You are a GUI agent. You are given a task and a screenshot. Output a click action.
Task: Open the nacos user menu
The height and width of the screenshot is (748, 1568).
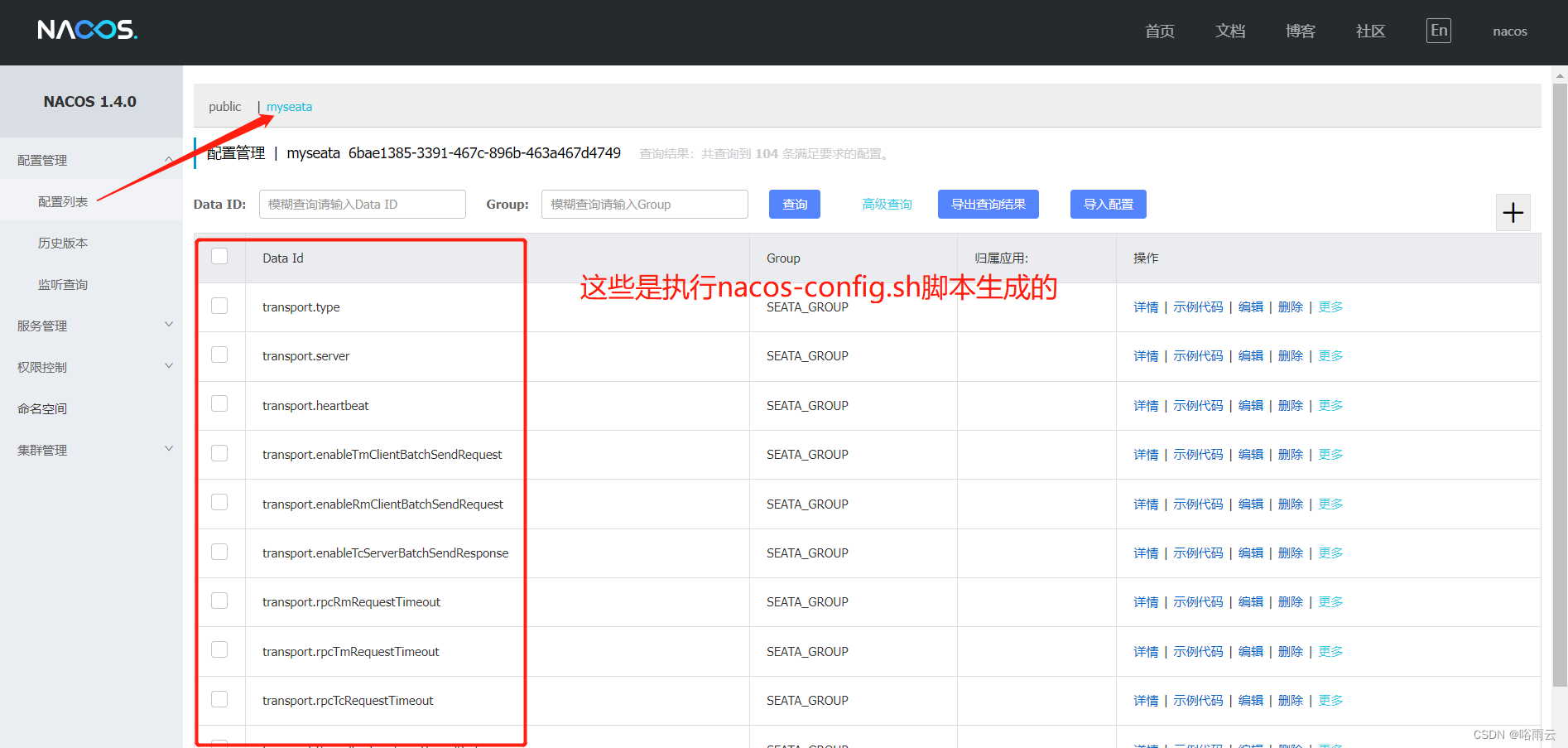click(1510, 31)
